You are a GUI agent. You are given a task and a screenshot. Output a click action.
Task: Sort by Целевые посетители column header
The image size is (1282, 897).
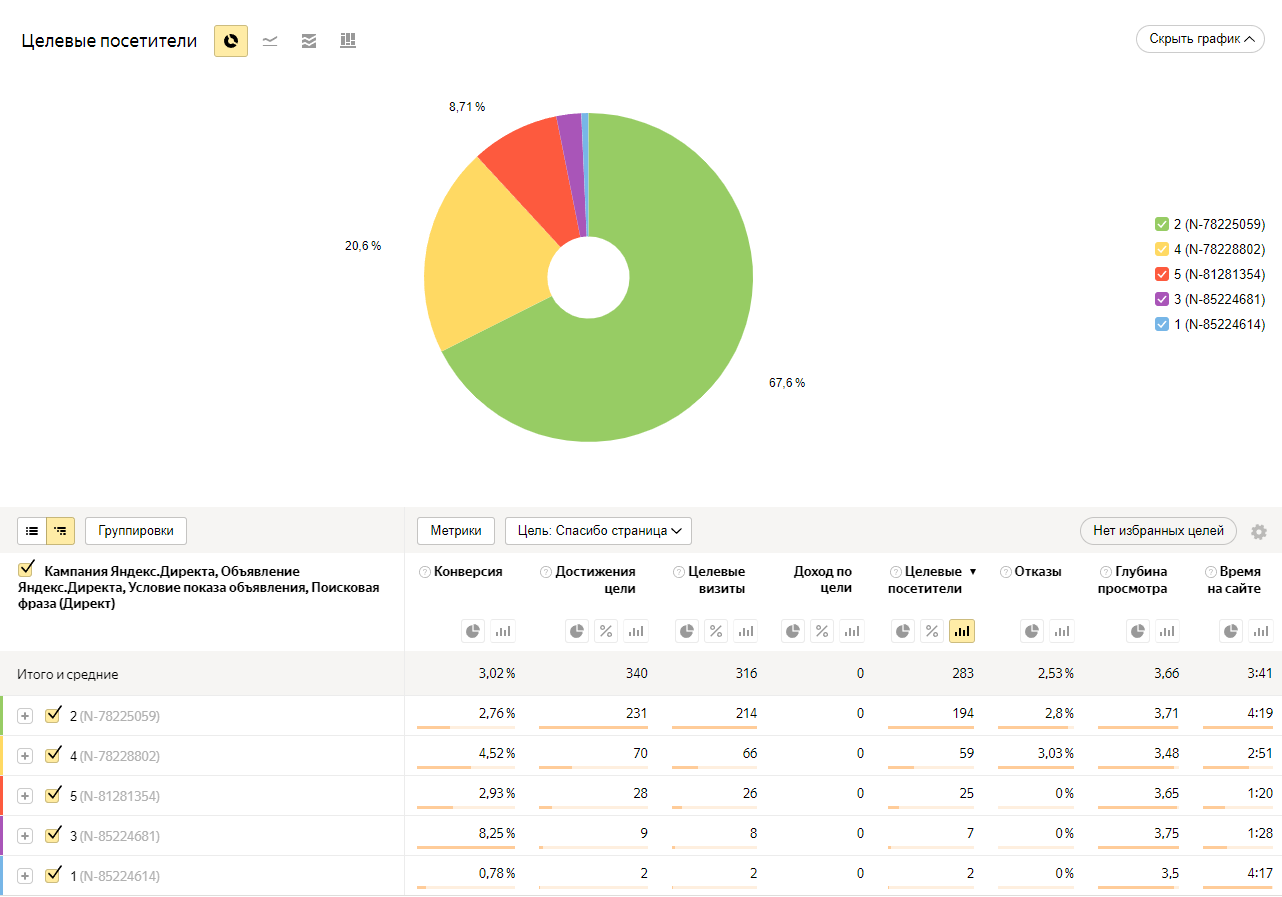click(925, 580)
